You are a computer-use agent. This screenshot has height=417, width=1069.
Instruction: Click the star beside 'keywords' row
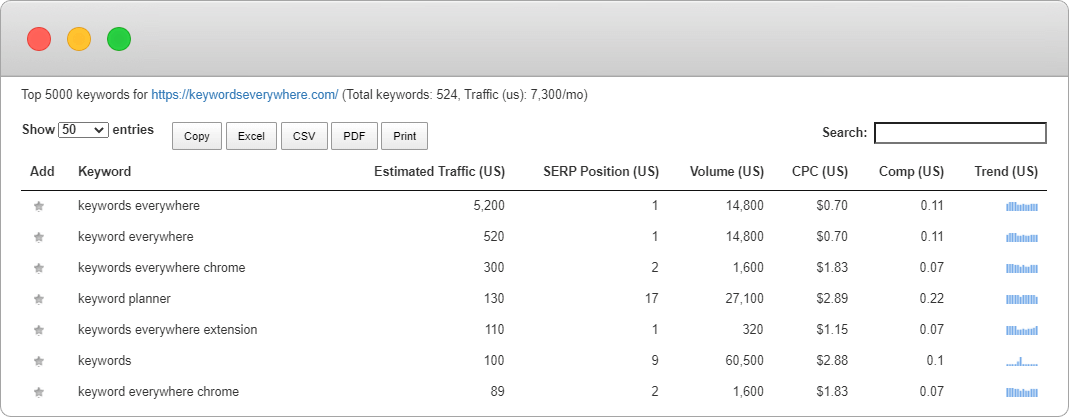pos(39,361)
